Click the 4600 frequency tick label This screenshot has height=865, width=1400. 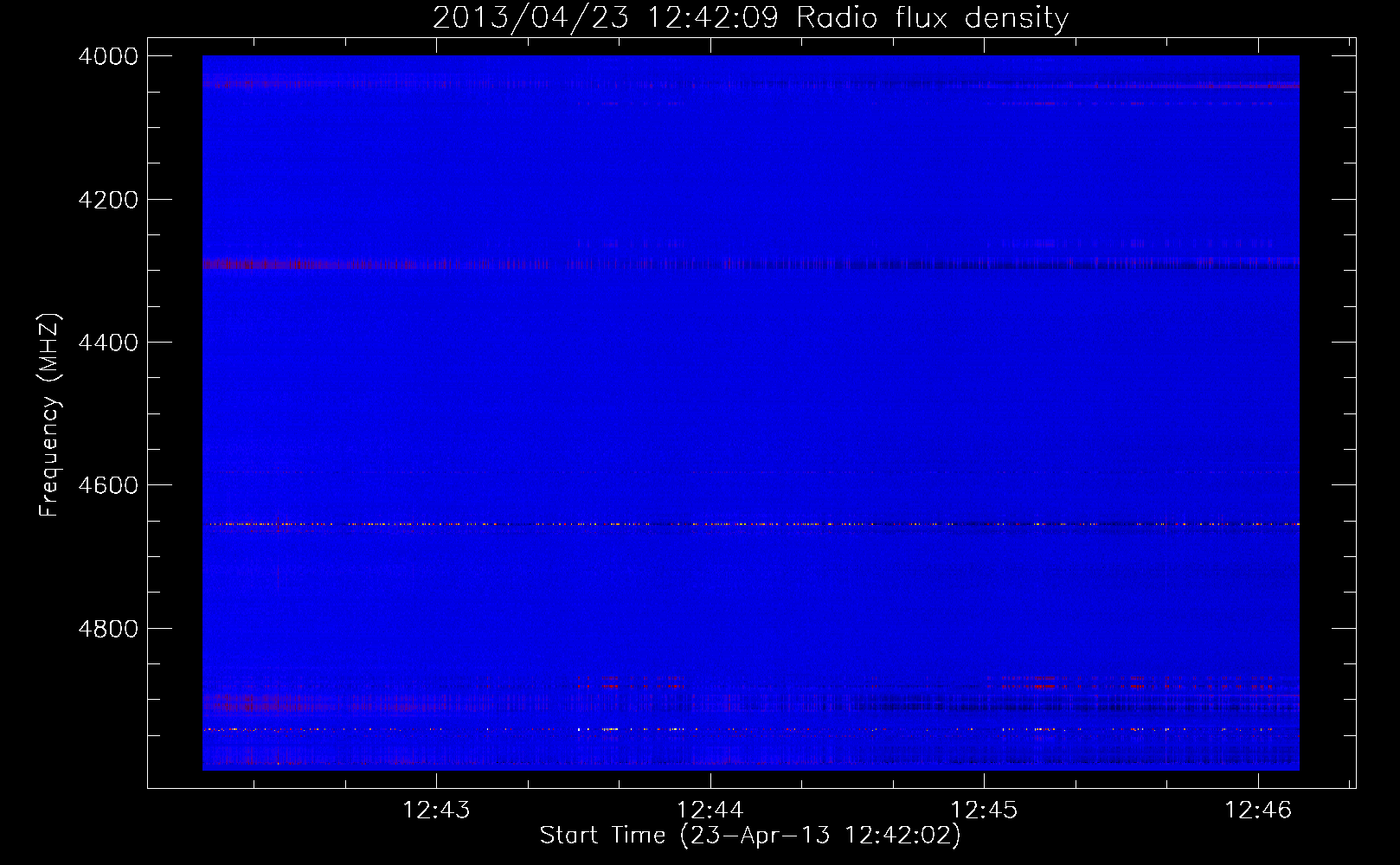point(108,485)
